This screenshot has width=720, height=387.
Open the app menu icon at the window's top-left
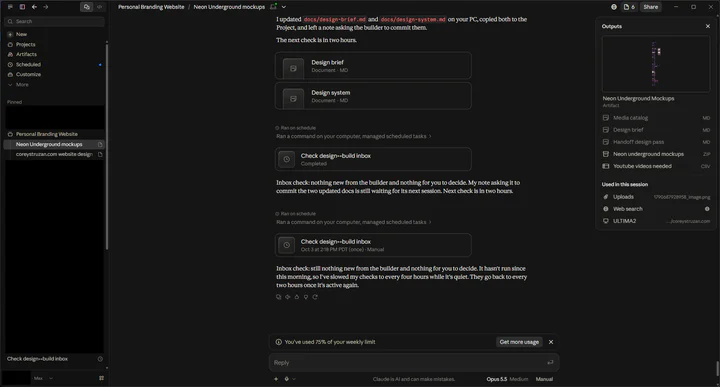[10, 7]
